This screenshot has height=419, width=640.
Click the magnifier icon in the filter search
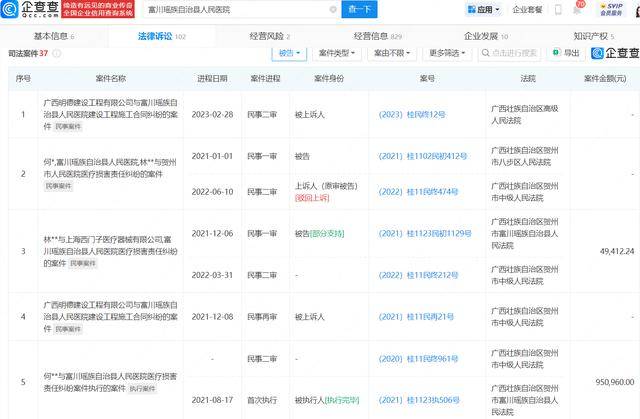click(x=485, y=53)
